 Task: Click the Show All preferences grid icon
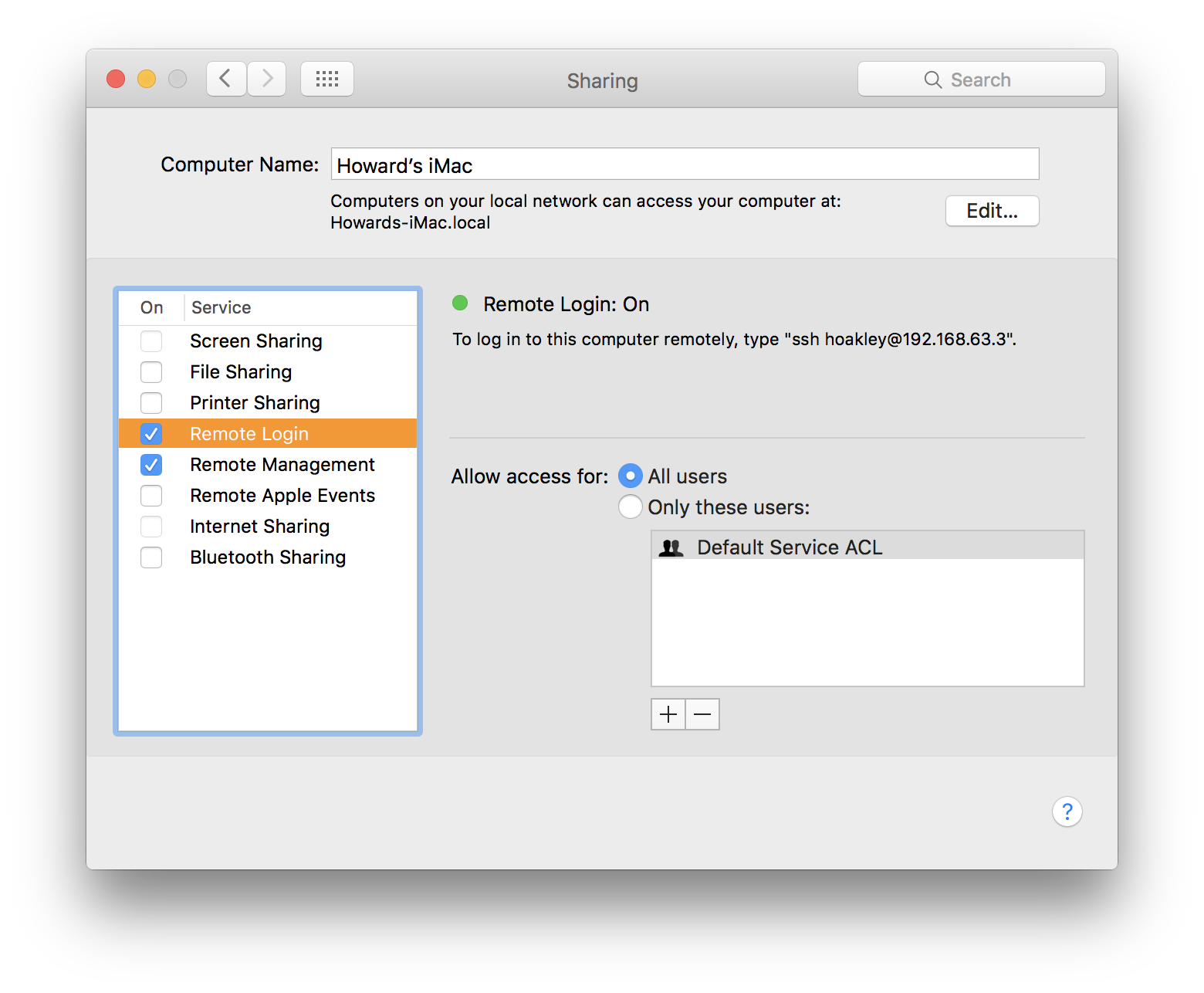[326, 78]
